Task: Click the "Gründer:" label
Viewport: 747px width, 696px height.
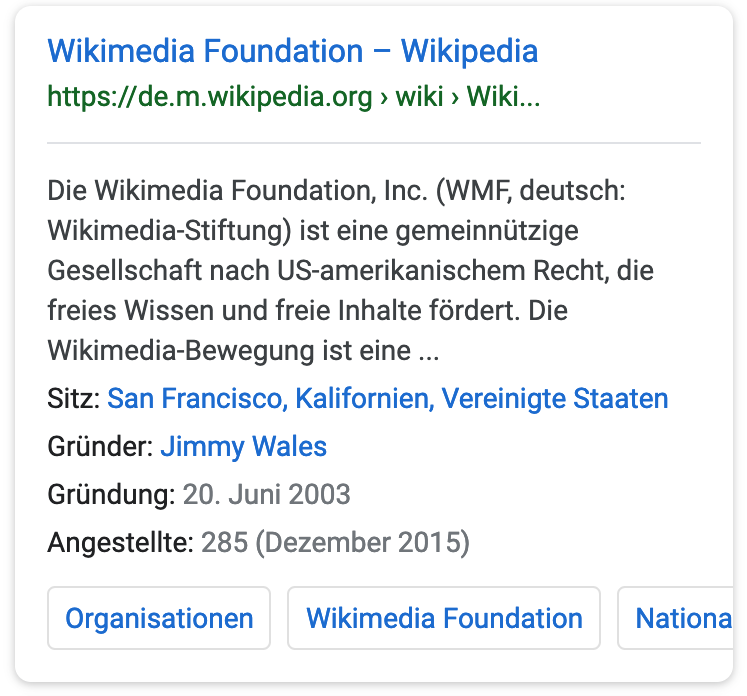Action: click(x=100, y=446)
